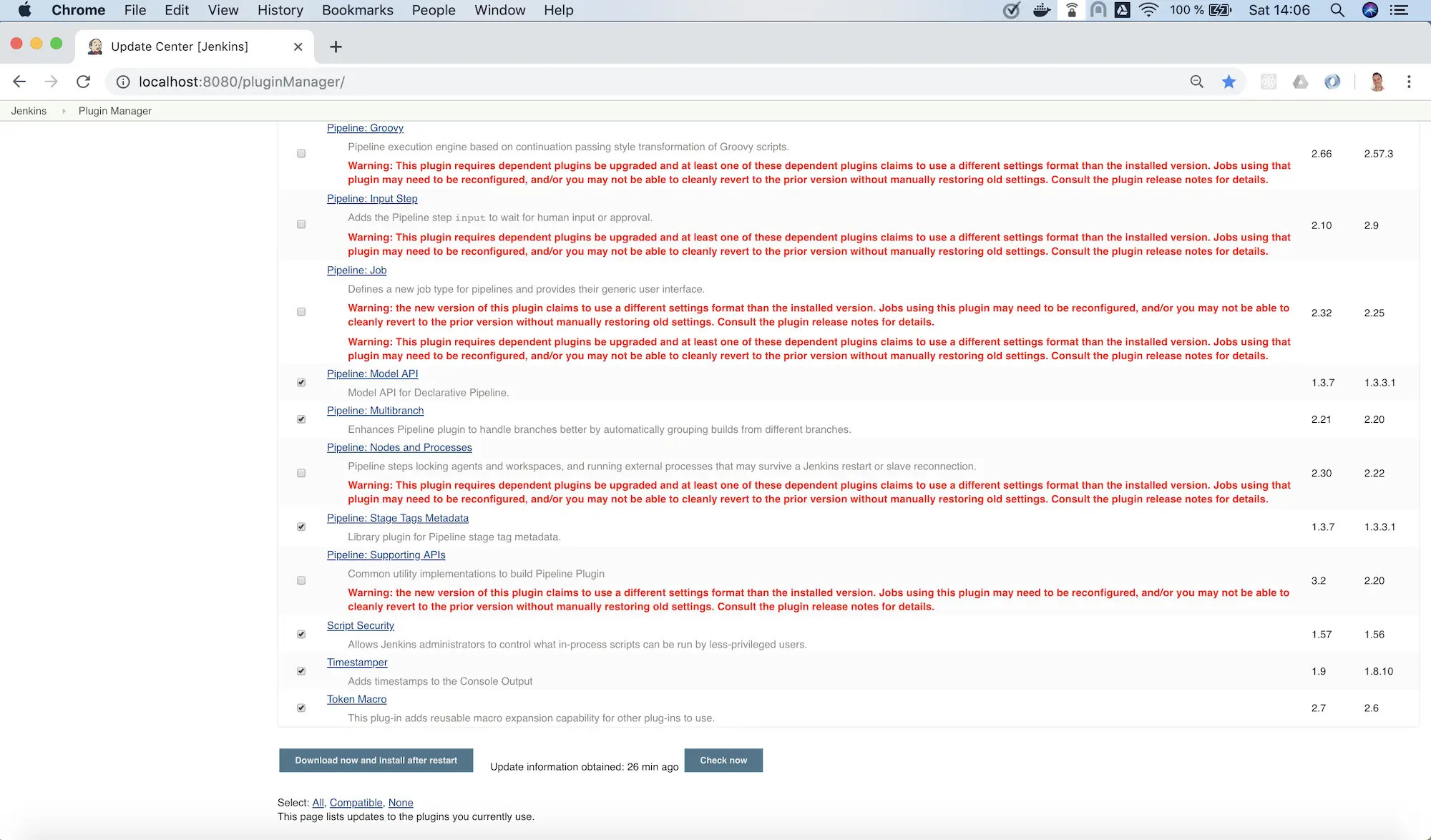Click the browser back arrow

pos(19,82)
